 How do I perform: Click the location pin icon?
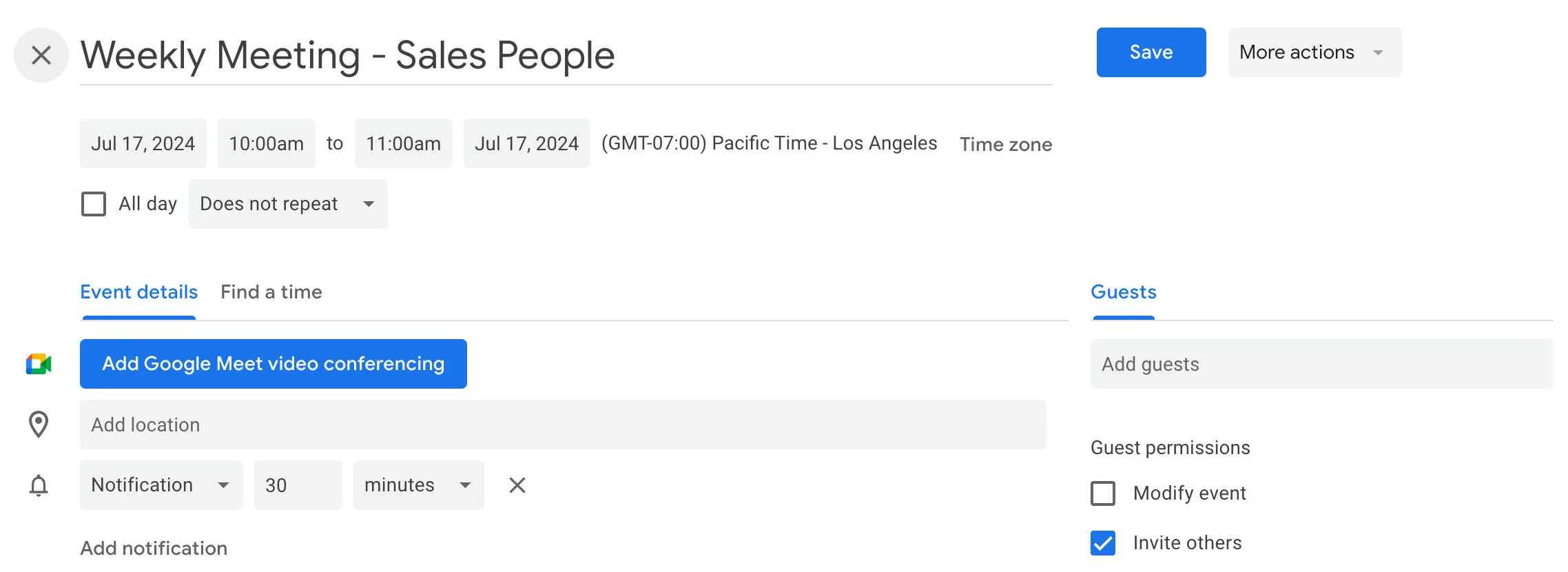pyautogui.click(x=39, y=425)
